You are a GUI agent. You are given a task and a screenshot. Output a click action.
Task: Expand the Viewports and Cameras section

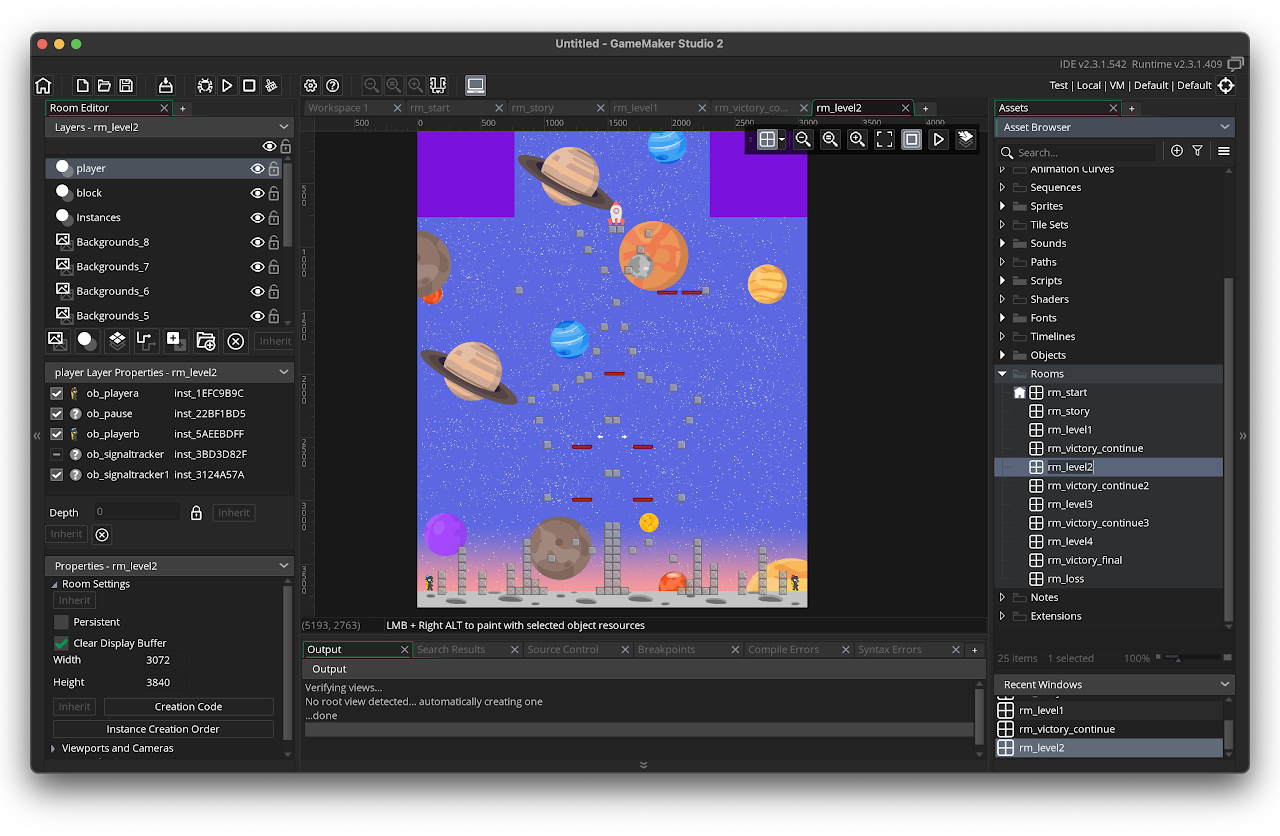pyautogui.click(x=54, y=748)
